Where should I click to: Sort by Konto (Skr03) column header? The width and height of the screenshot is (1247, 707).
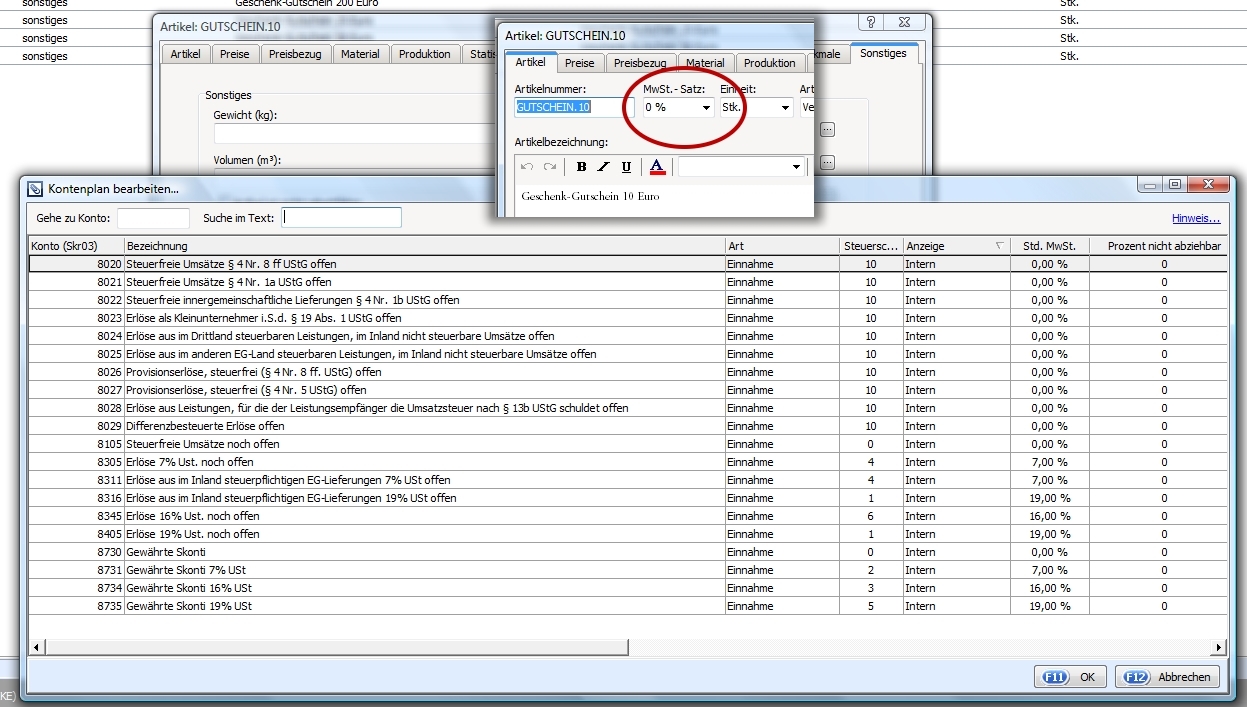pos(76,246)
